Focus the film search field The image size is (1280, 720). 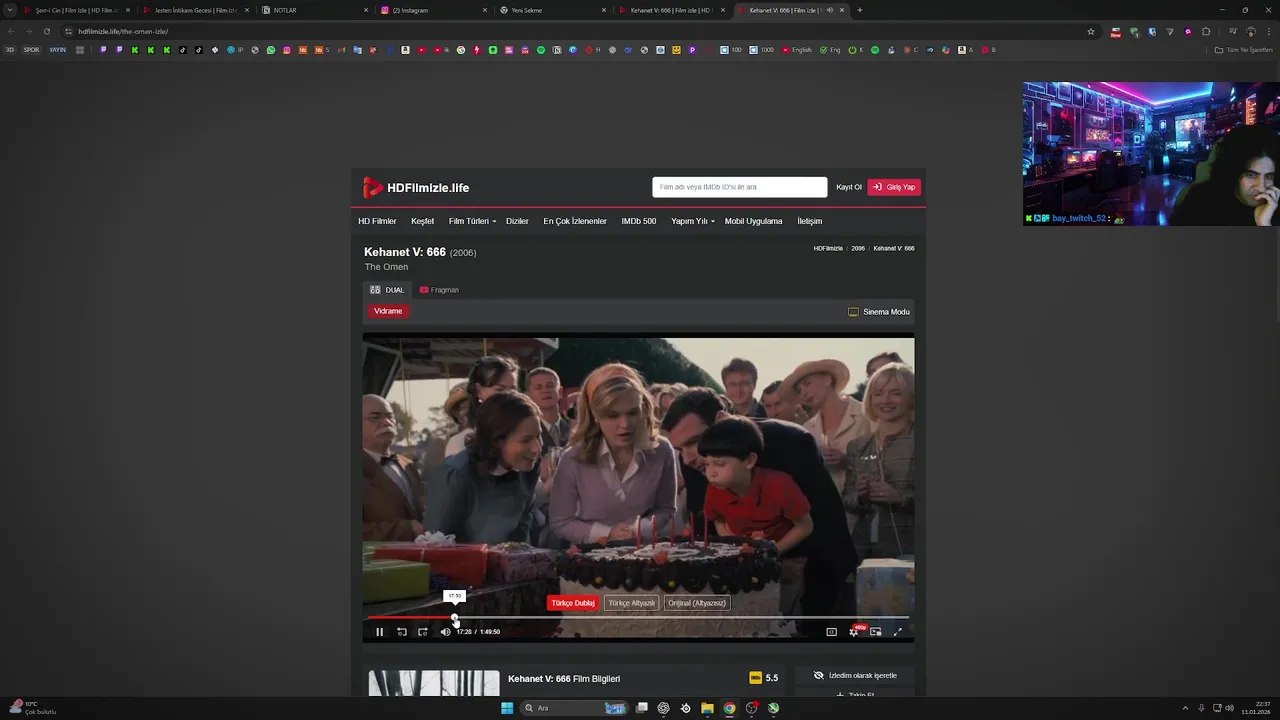coord(739,187)
